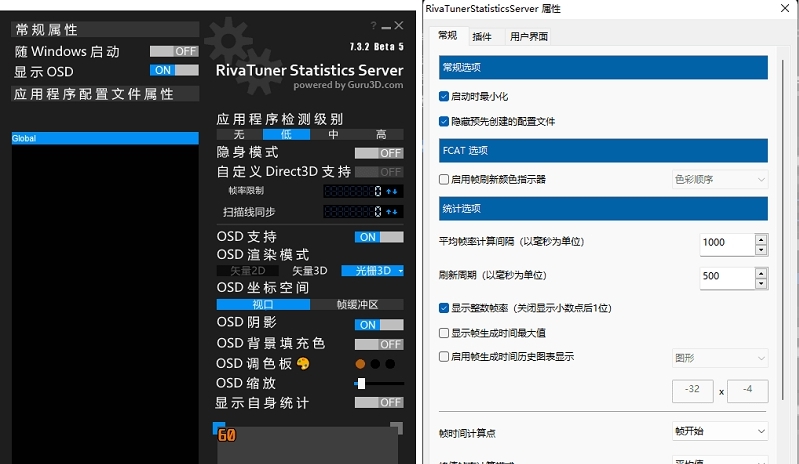
Task: Click the scanline sync value field
Action: (x=353, y=212)
